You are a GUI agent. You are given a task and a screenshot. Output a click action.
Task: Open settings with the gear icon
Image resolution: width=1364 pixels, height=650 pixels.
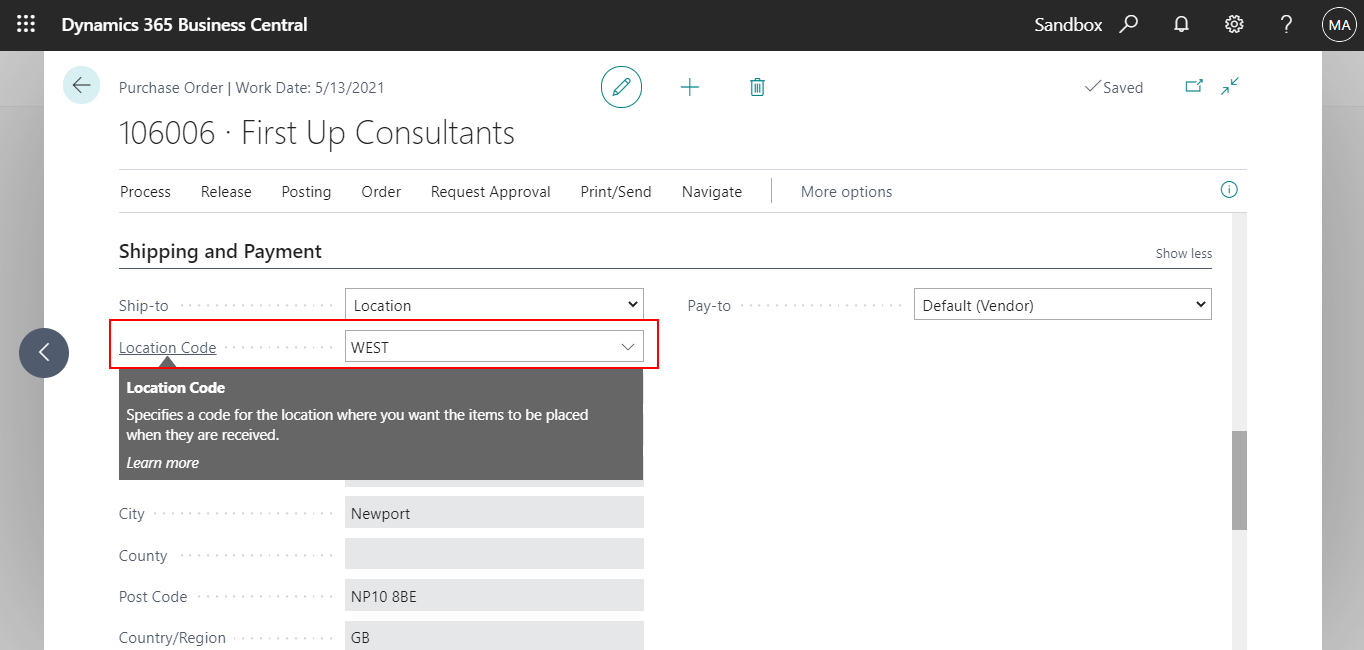(1233, 24)
